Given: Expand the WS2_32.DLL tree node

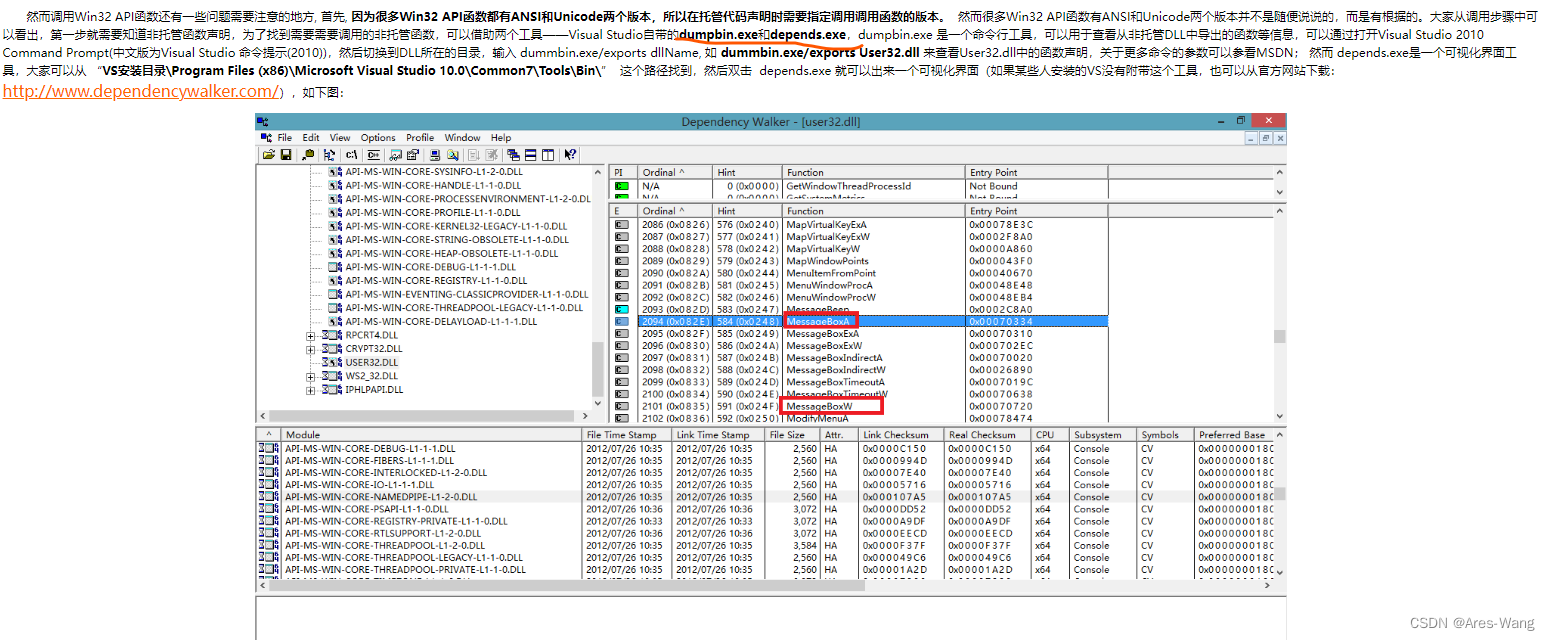Looking at the screenshot, I should pyautogui.click(x=310, y=378).
